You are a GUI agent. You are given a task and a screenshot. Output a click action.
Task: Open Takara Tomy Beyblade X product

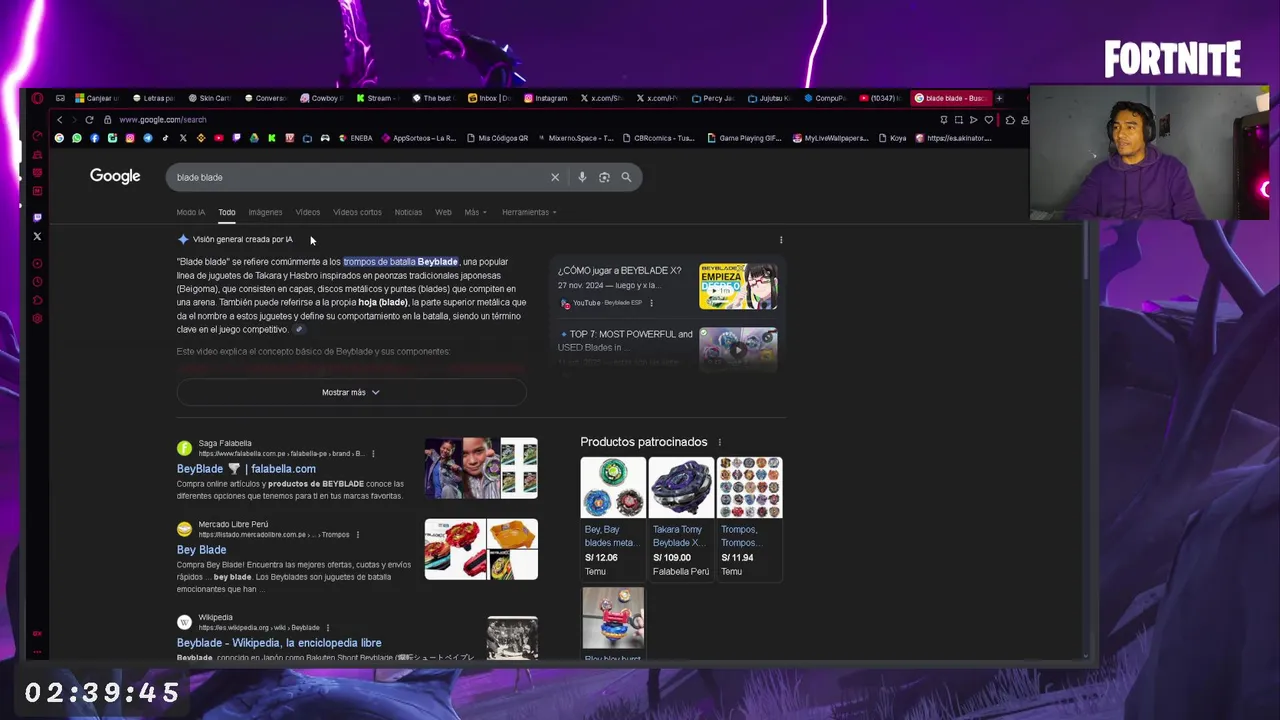pos(681,517)
